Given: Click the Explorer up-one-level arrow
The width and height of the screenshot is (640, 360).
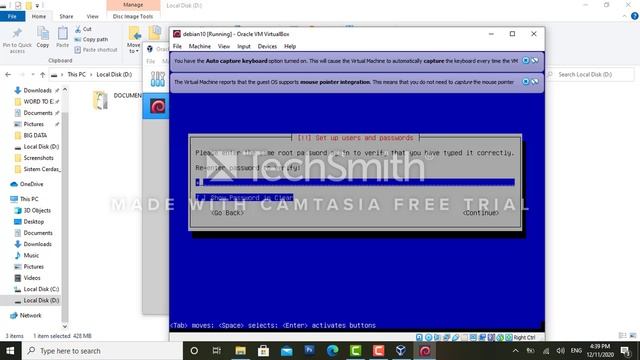Looking at the screenshot, I should click(42, 74).
